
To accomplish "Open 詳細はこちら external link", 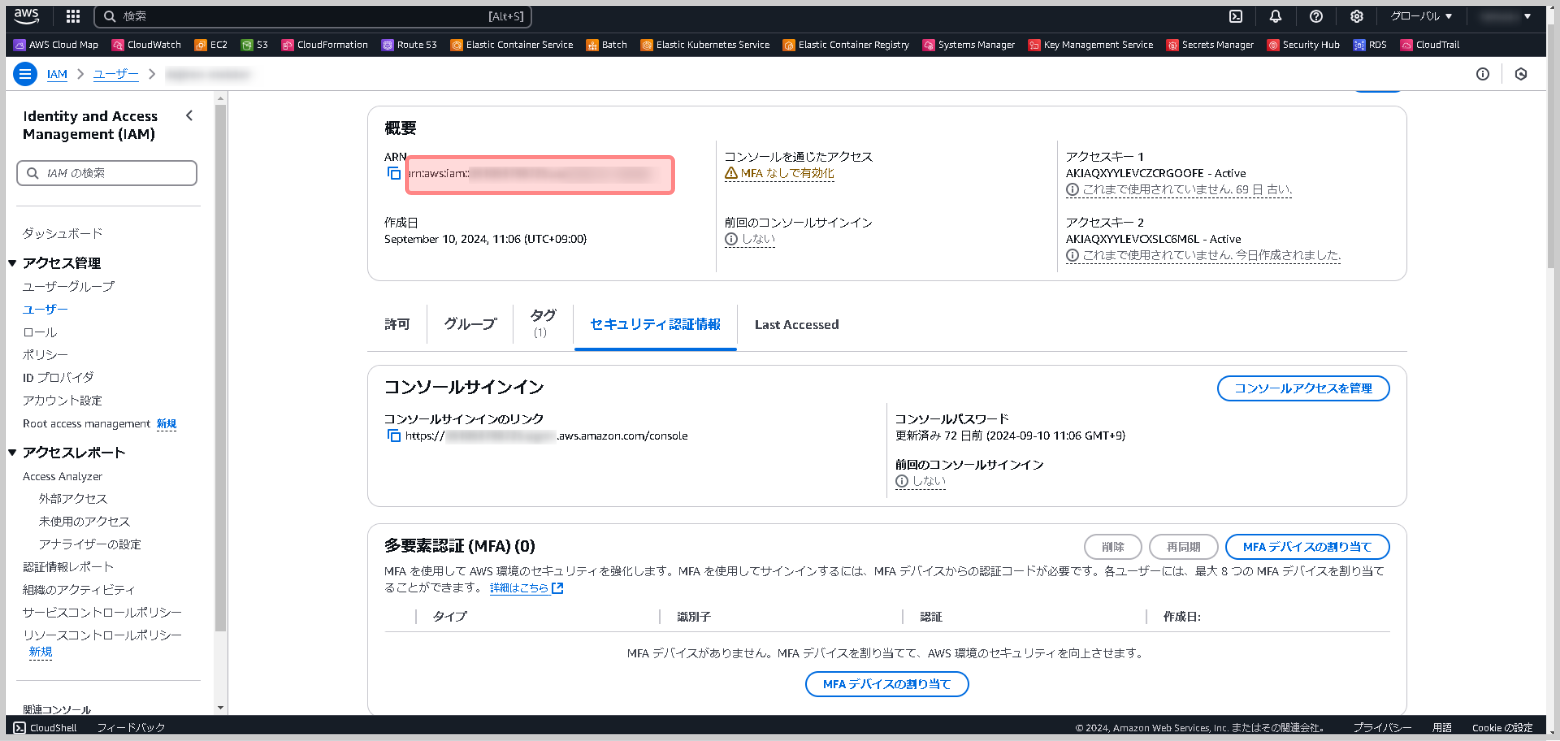I will coord(527,588).
